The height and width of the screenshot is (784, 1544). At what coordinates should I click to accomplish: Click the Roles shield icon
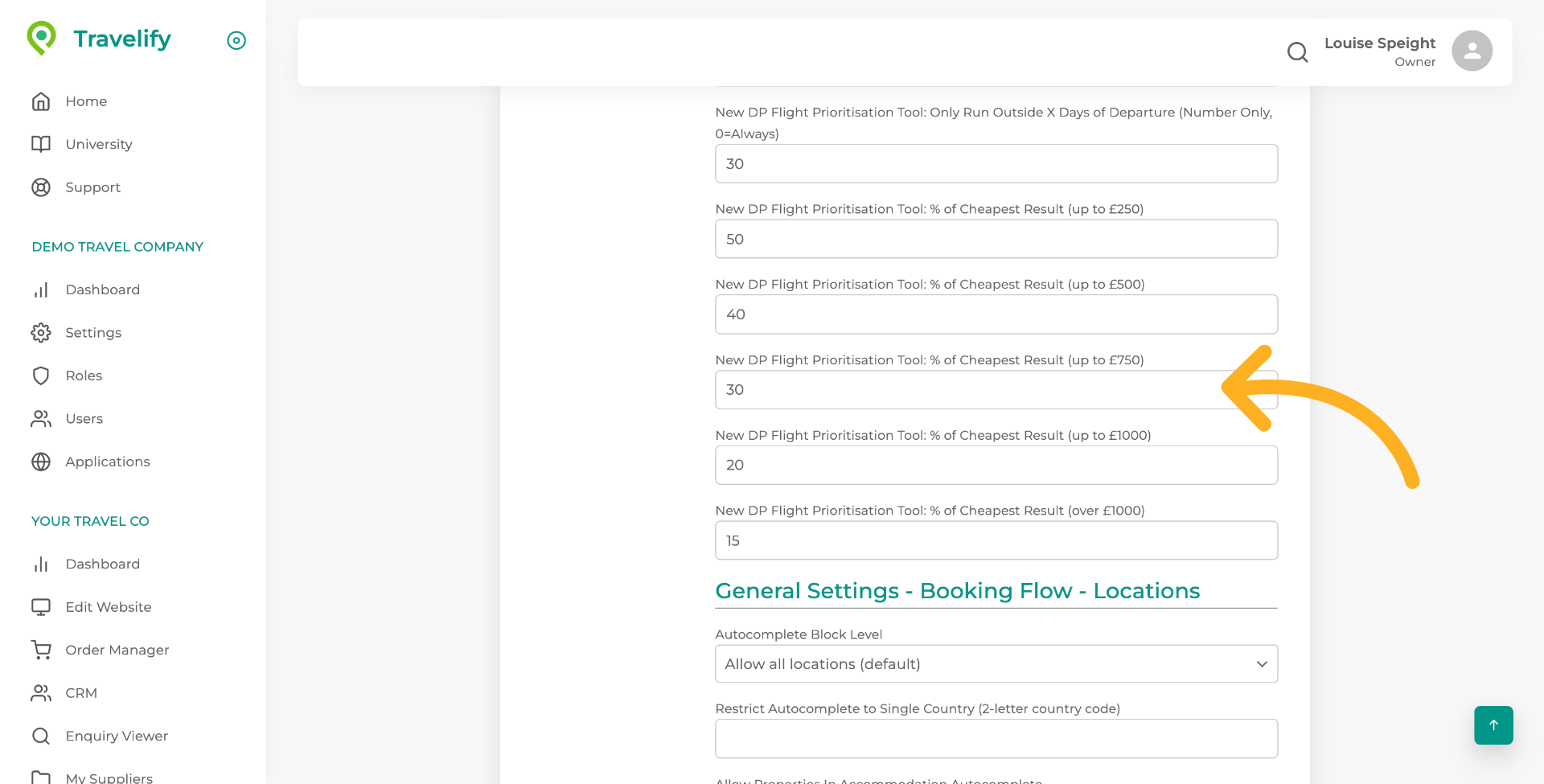pos(41,376)
